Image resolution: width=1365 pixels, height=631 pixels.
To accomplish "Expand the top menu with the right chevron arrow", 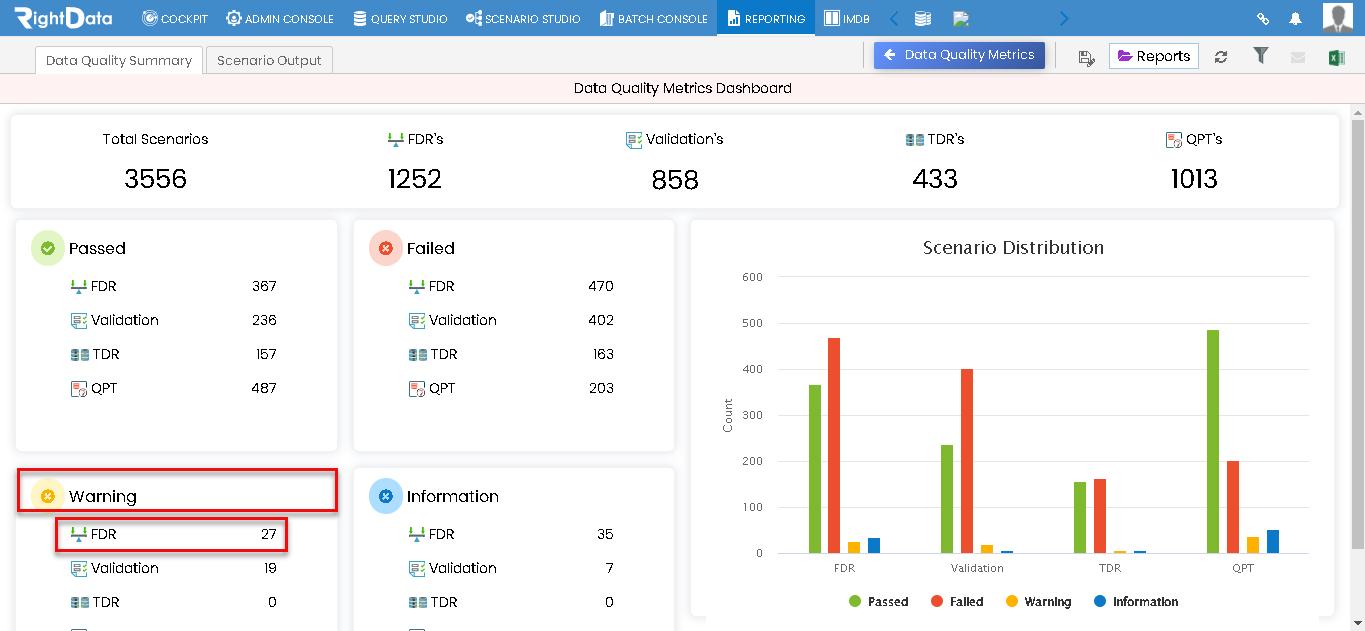I will (1063, 18).
